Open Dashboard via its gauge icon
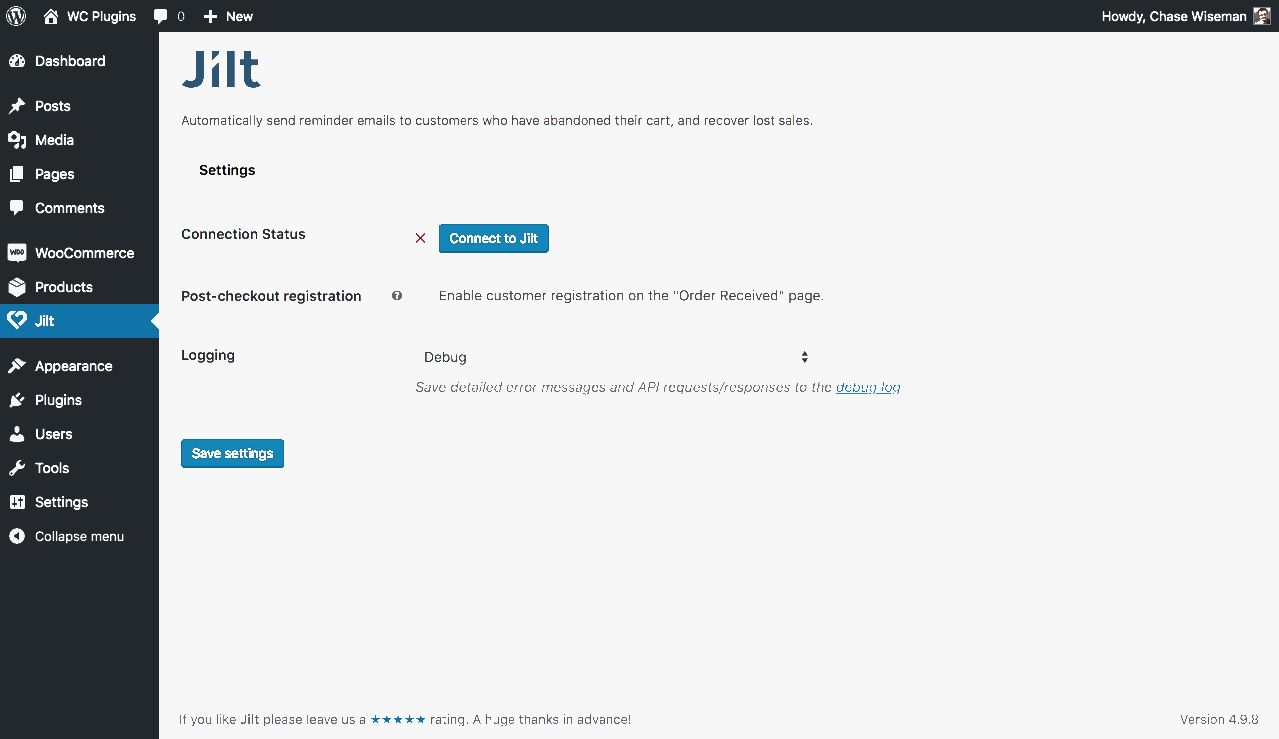This screenshot has height=739, width=1279. 16,61
